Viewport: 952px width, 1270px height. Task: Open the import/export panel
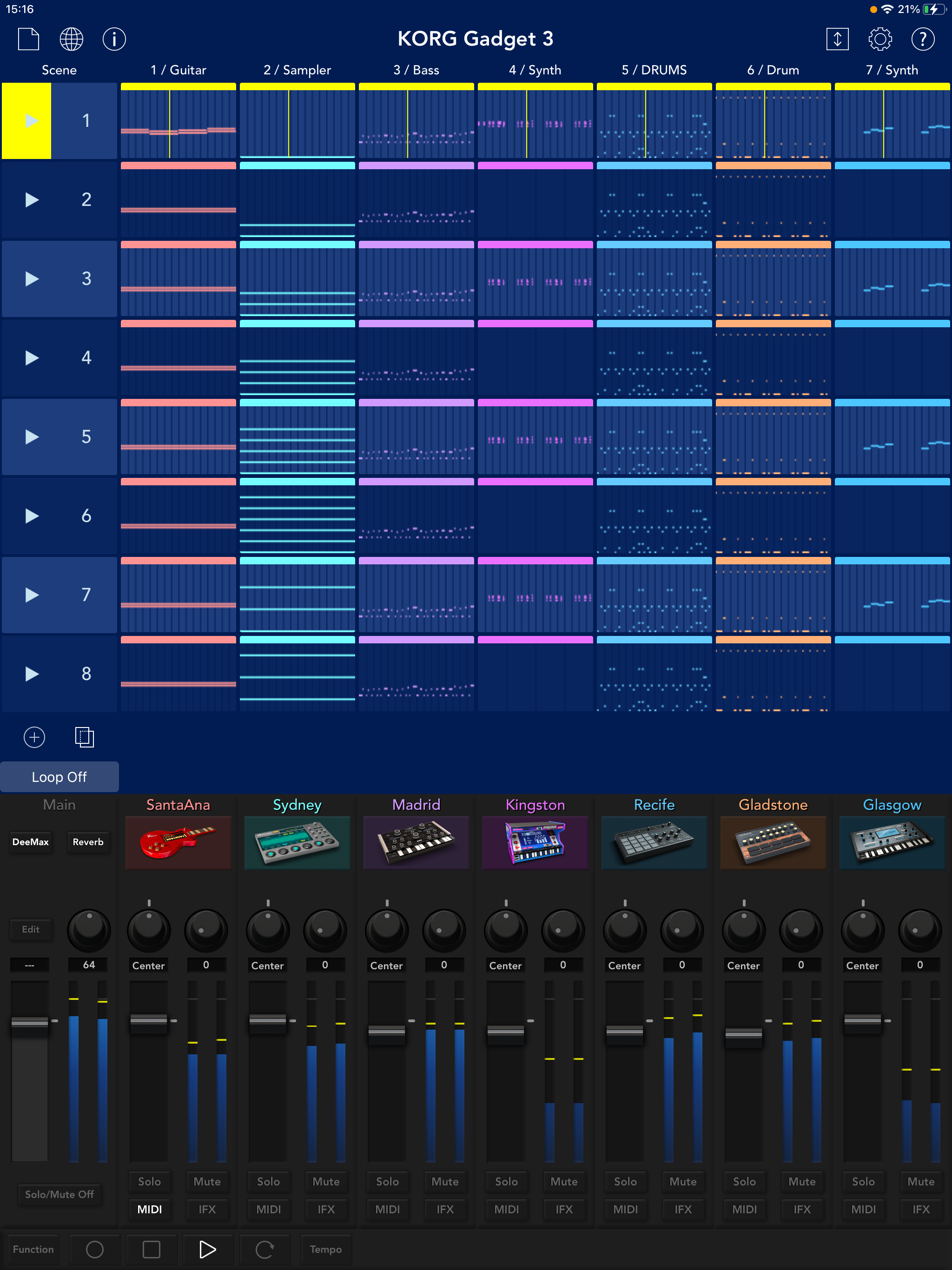click(x=838, y=39)
